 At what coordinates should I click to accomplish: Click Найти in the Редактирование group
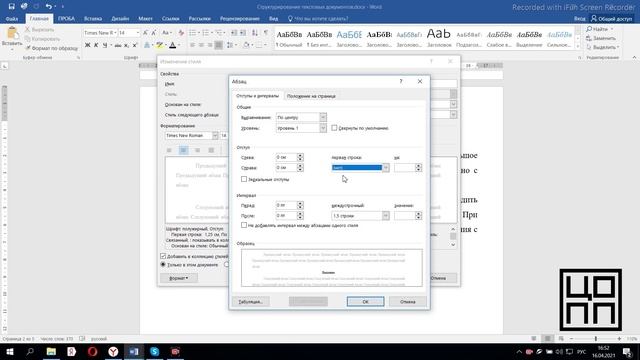coord(599,29)
